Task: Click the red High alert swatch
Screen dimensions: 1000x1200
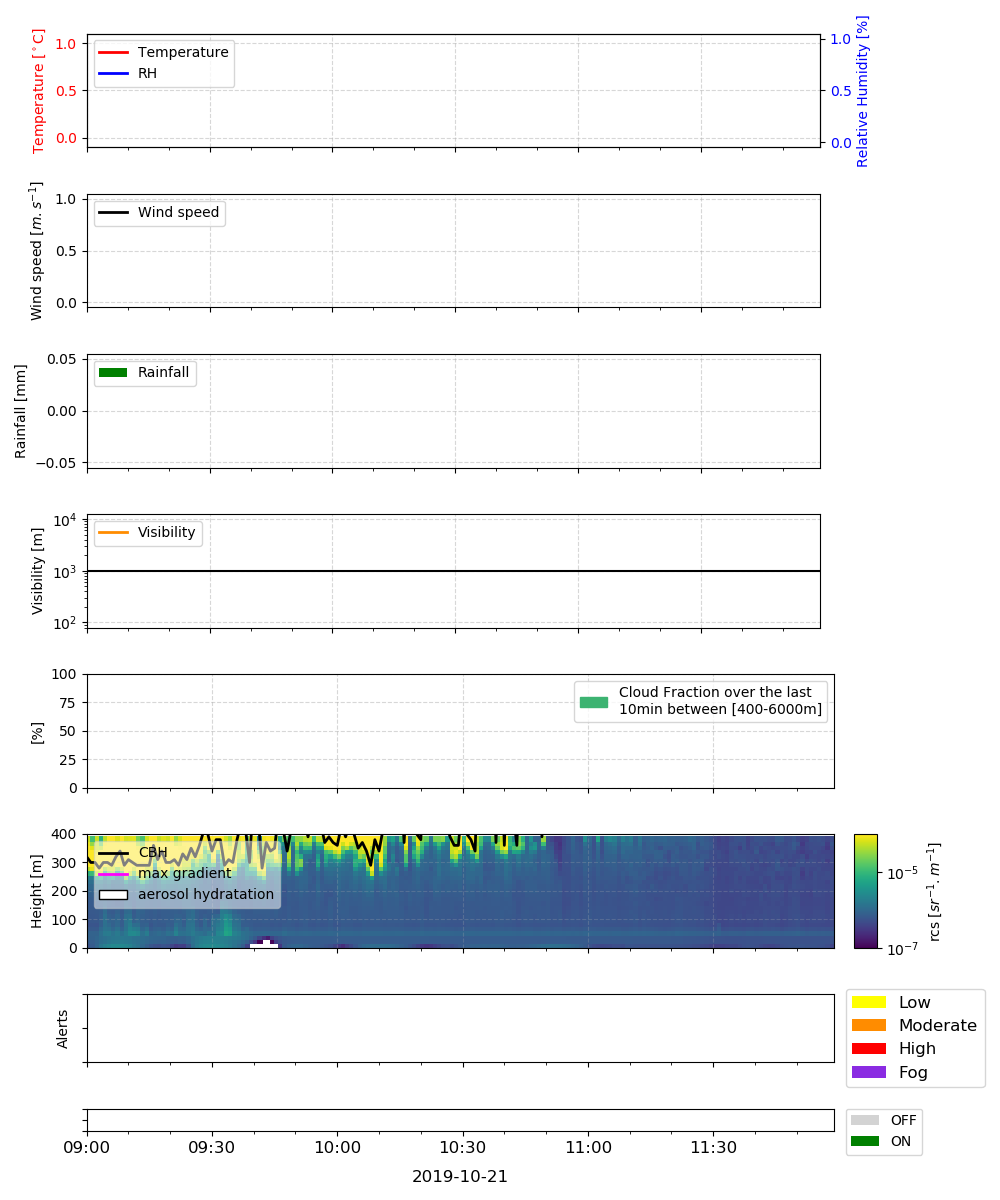Action: (869, 1049)
